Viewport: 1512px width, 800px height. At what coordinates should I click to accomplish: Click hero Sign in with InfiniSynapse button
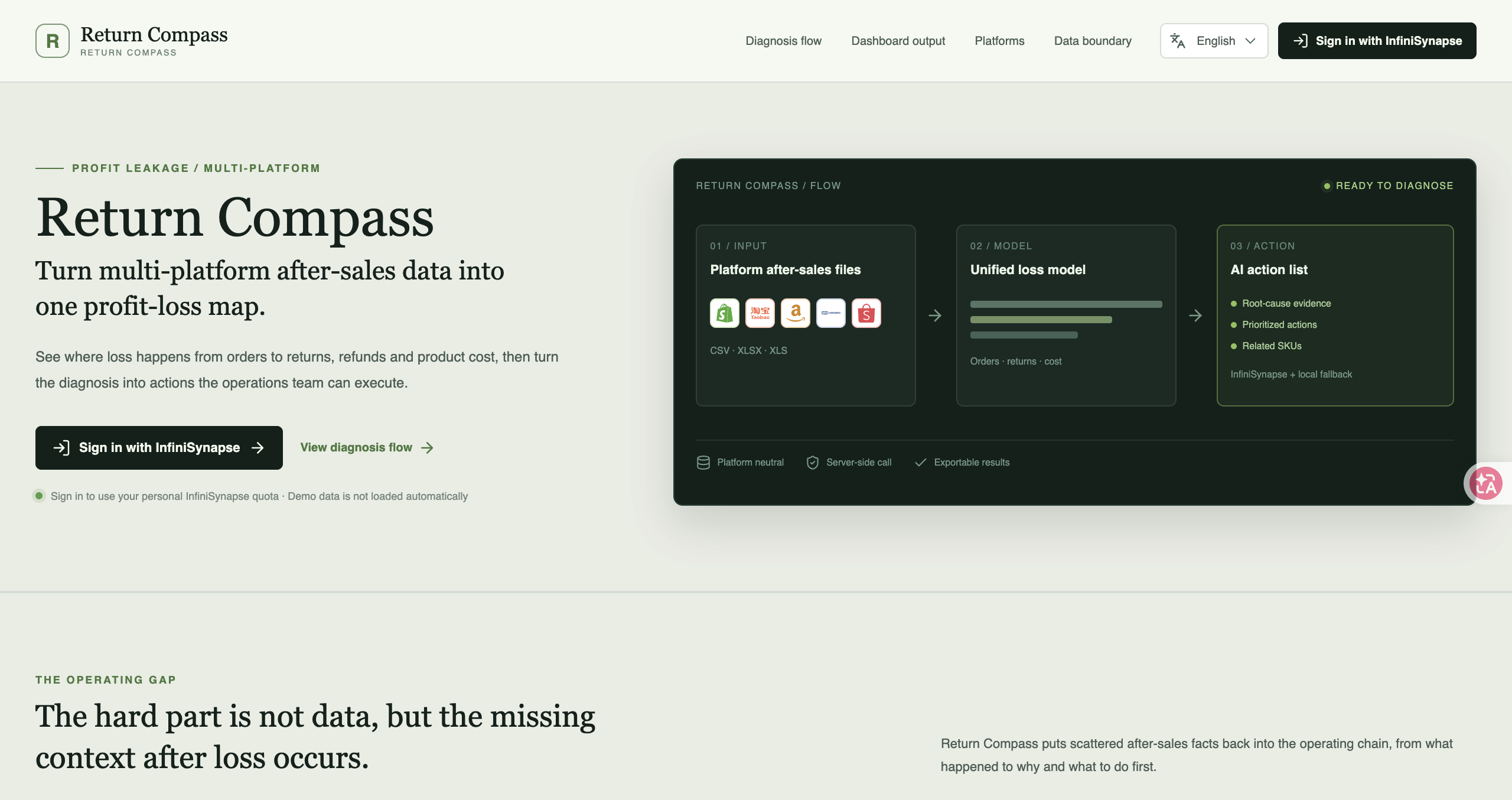point(159,448)
